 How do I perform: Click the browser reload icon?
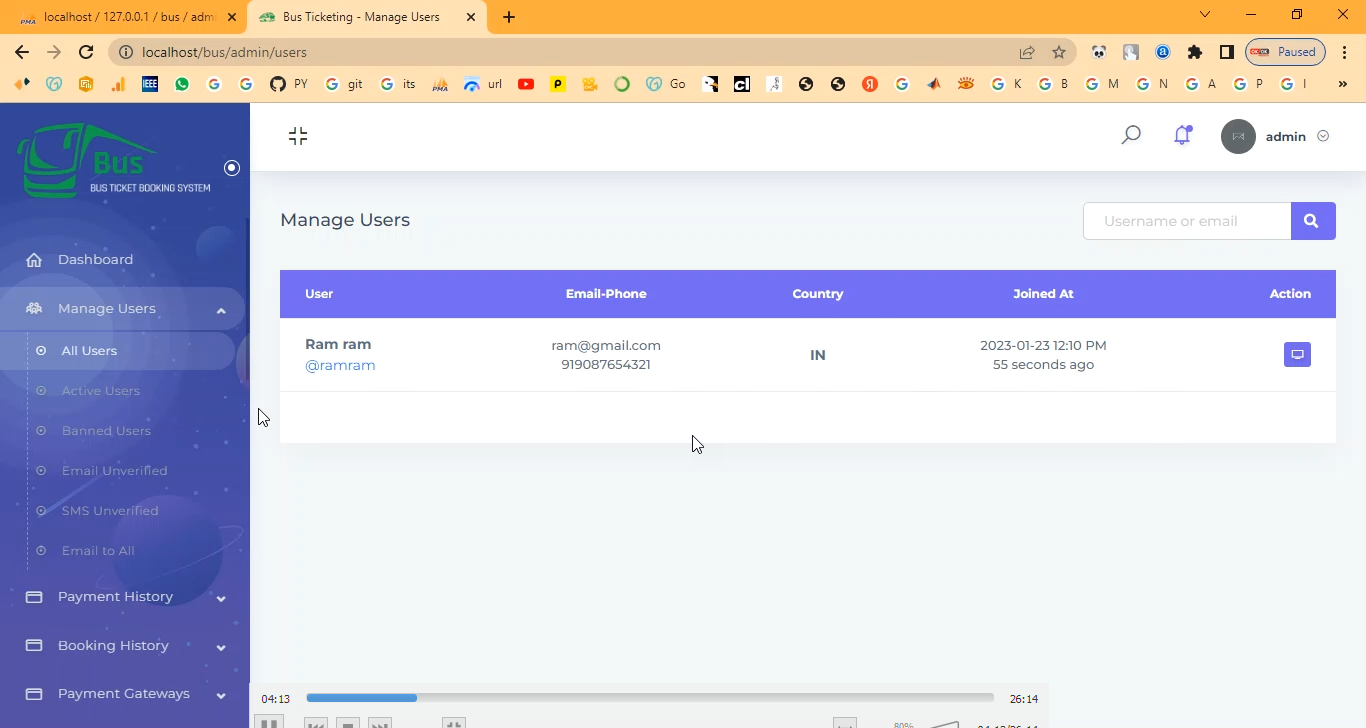click(x=86, y=52)
